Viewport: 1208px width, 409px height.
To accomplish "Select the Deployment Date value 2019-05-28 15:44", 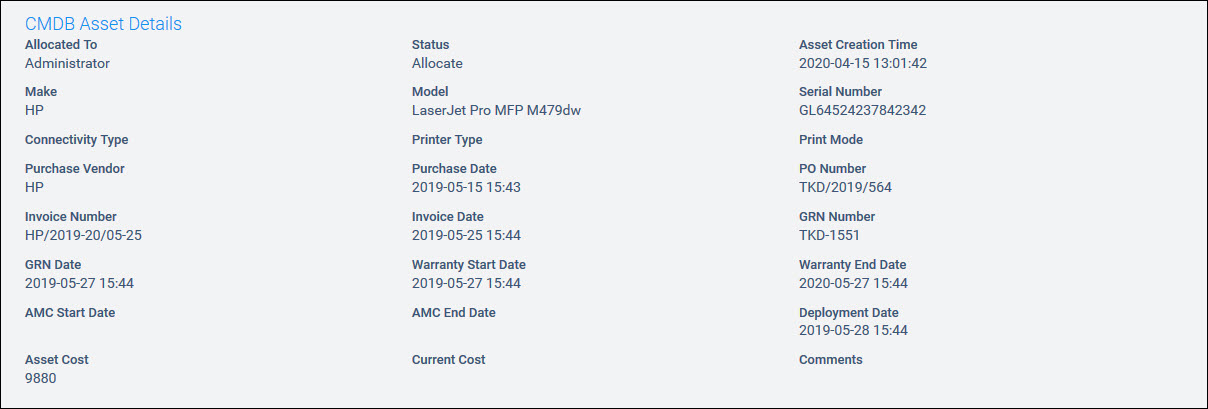I will coord(853,330).
